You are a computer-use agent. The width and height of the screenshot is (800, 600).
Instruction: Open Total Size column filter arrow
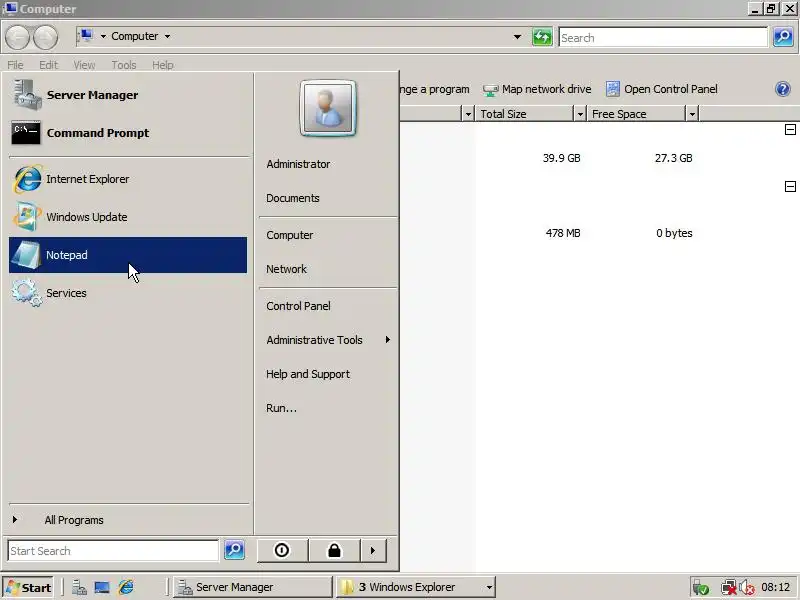[580, 114]
